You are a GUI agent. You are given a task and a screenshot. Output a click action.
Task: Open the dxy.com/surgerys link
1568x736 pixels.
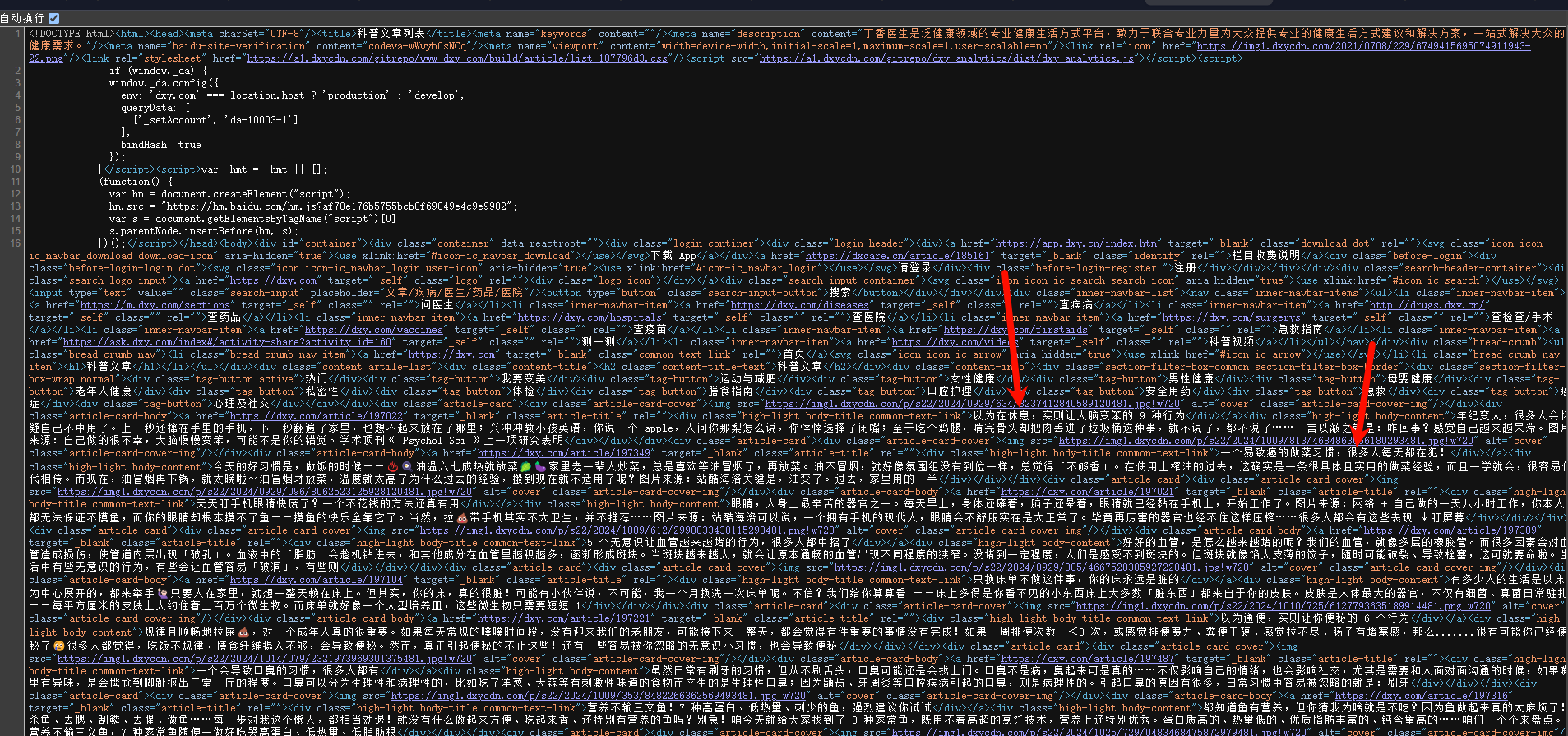coord(1232,317)
